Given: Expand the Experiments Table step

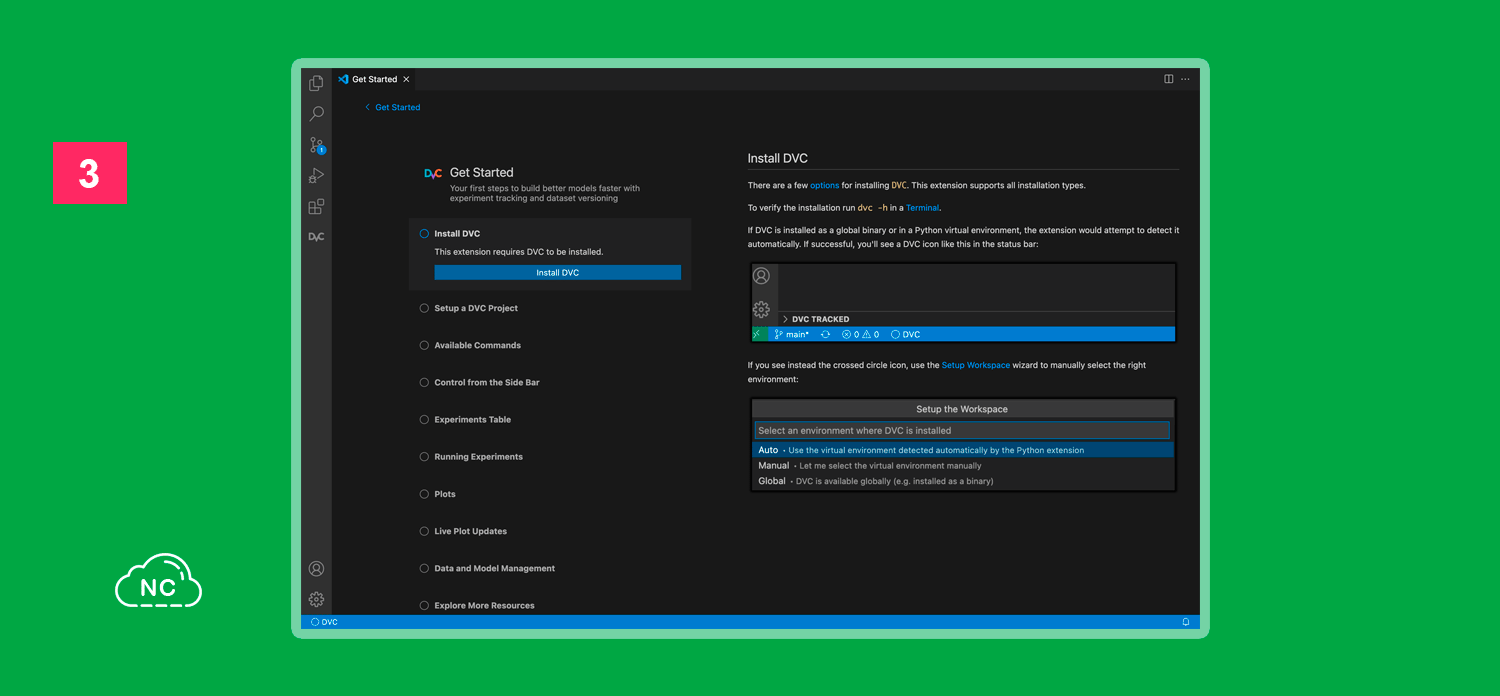Looking at the screenshot, I should pos(472,420).
